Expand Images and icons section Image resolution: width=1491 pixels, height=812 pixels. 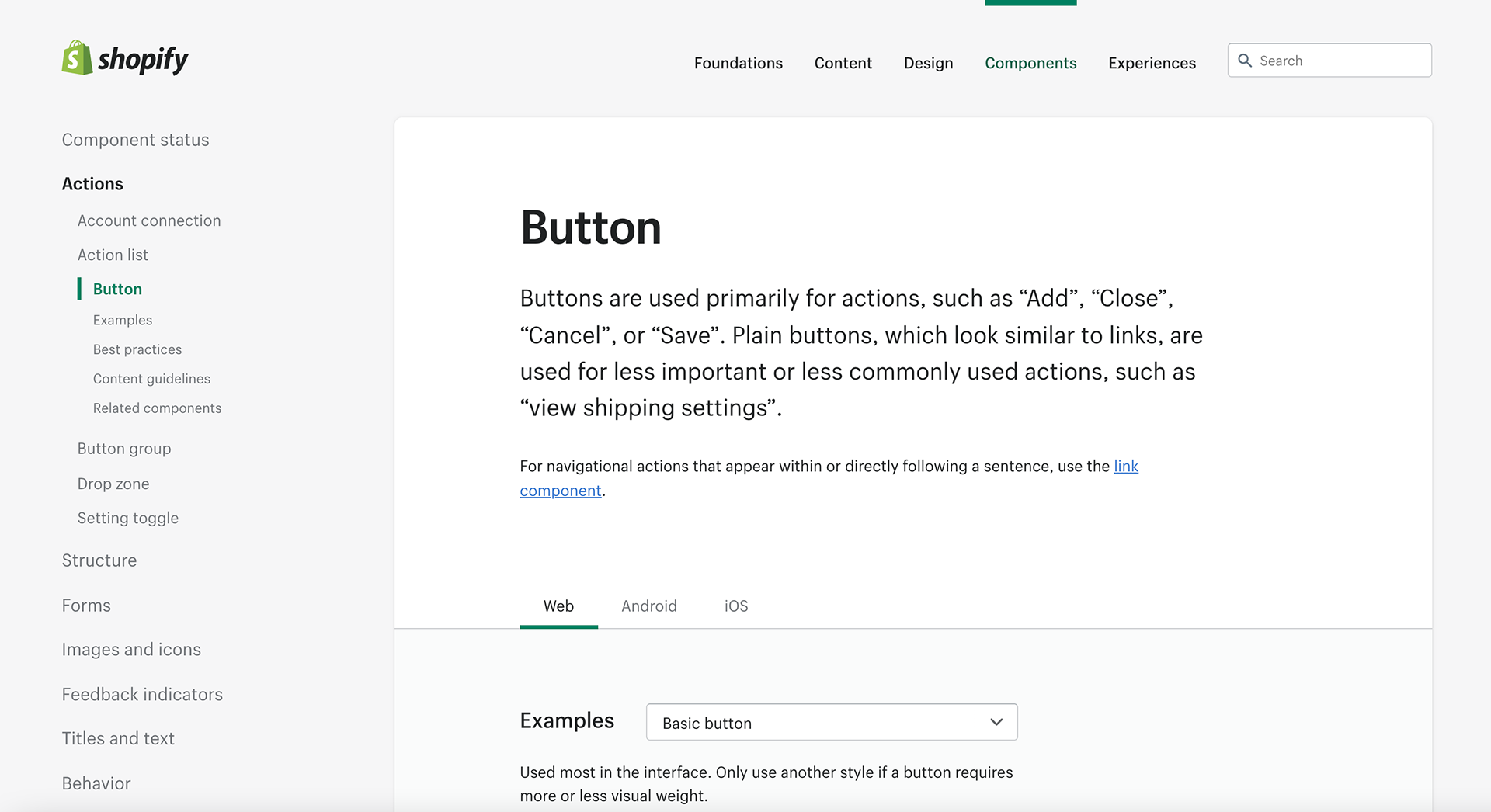click(131, 650)
